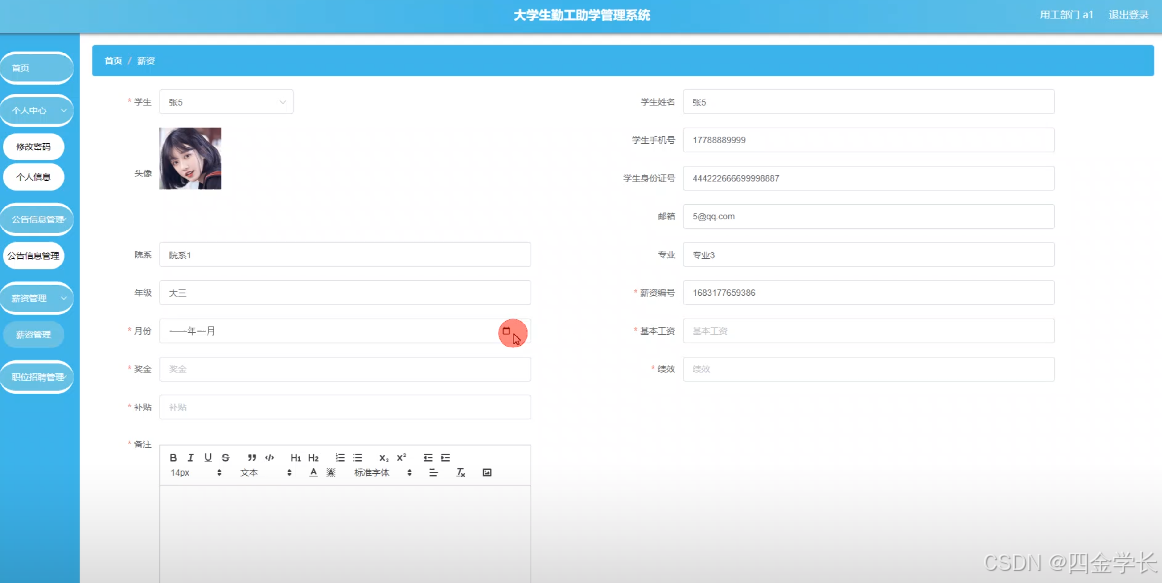Insert a code block in the editor
This screenshot has height=583, width=1162.
269,458
